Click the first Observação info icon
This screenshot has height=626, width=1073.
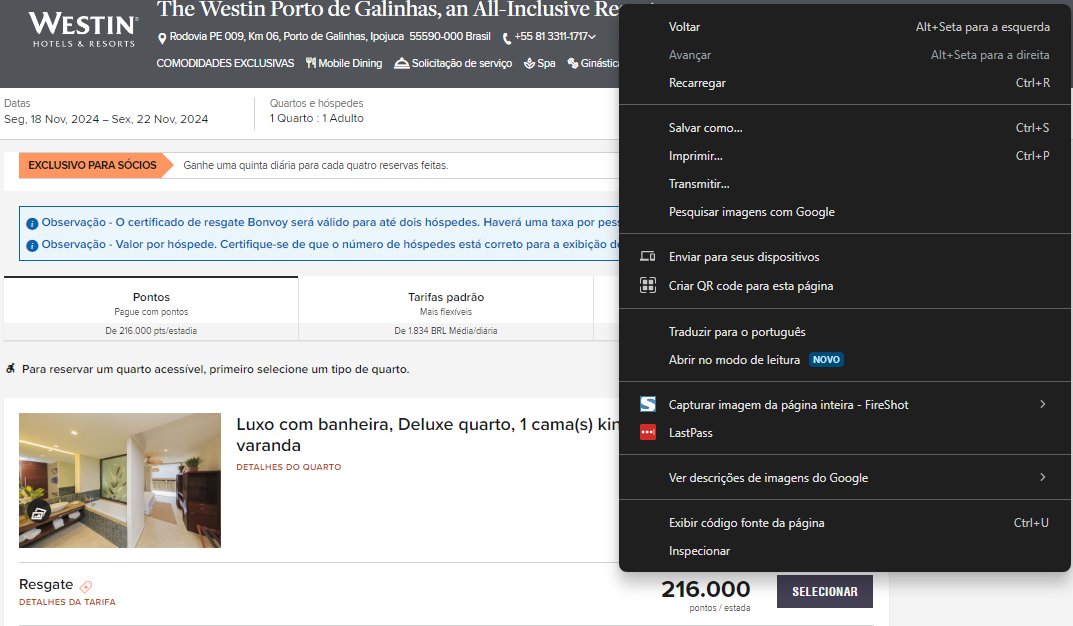pyautogui.click(x=32, y=224)
